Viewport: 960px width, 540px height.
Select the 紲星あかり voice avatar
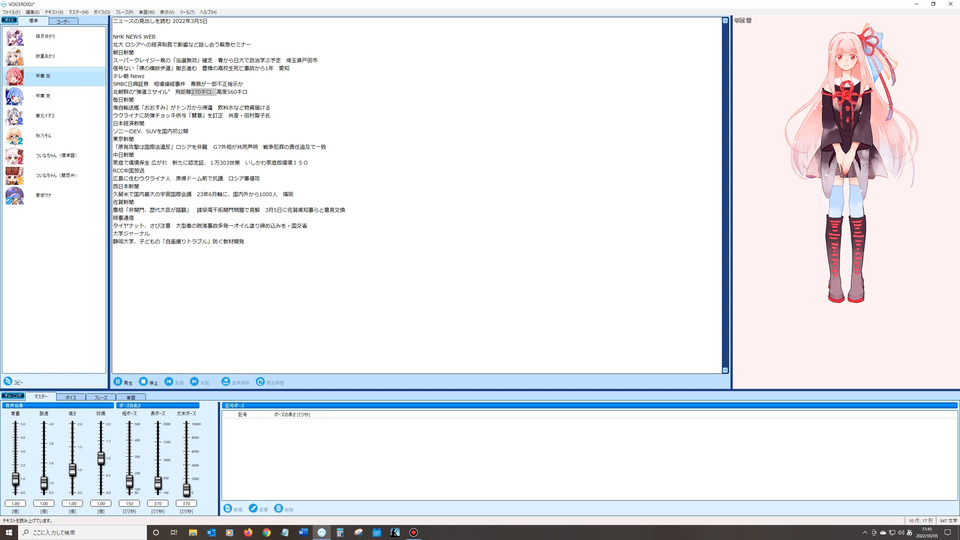coord(15,56)
